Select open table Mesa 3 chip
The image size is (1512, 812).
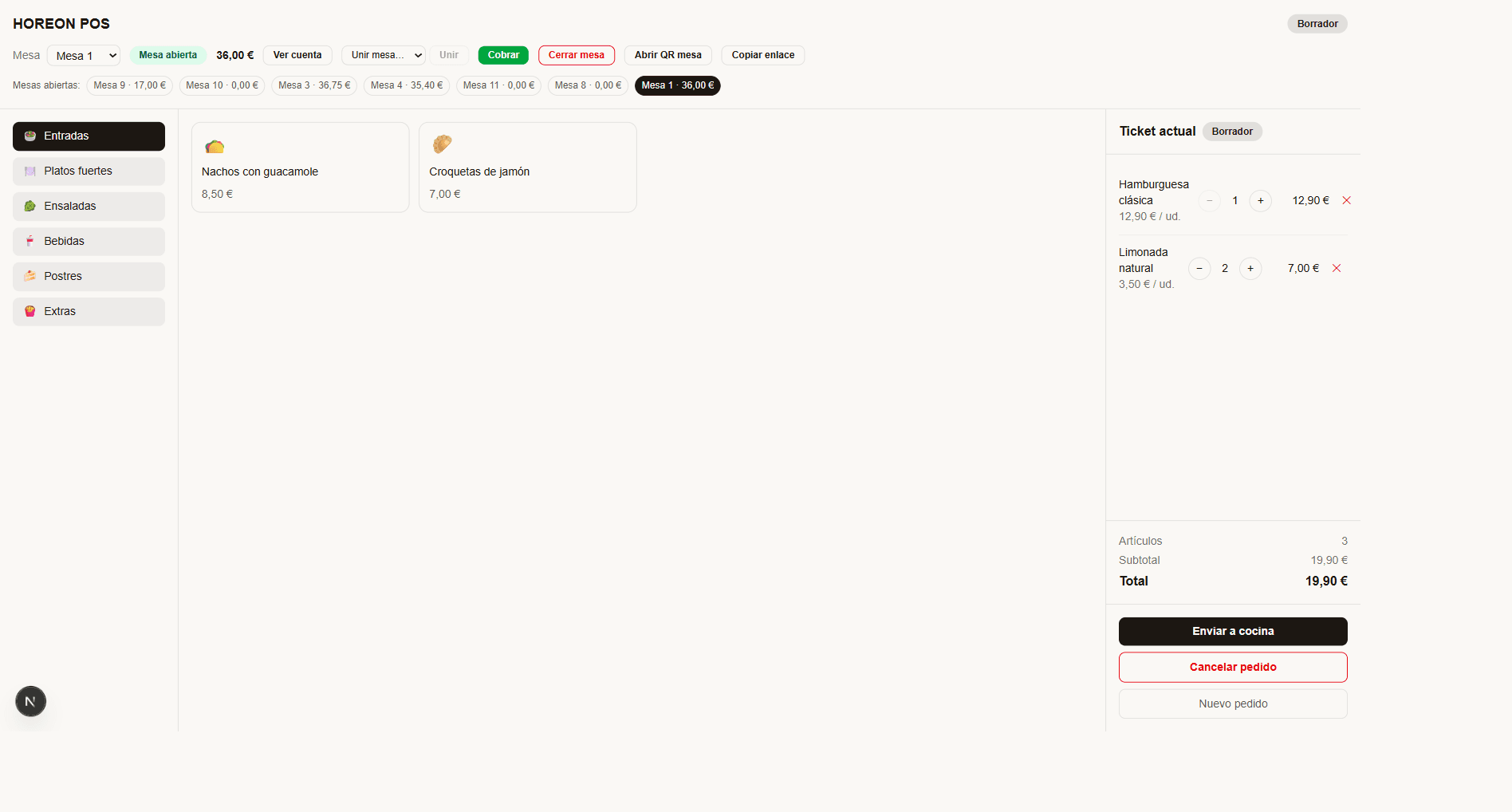[x=314, y=85]
